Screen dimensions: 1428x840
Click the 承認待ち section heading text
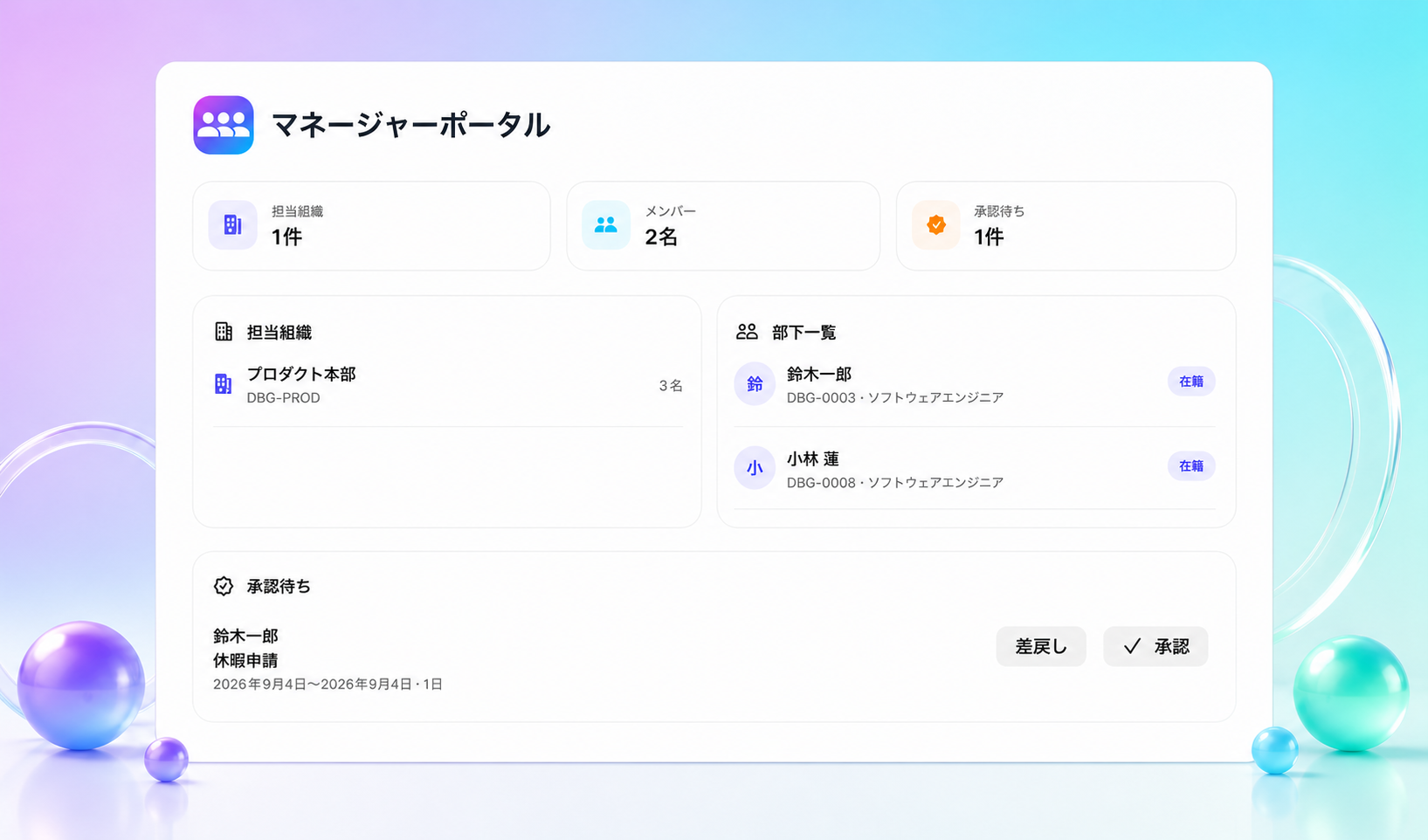[x=279, y=587]
